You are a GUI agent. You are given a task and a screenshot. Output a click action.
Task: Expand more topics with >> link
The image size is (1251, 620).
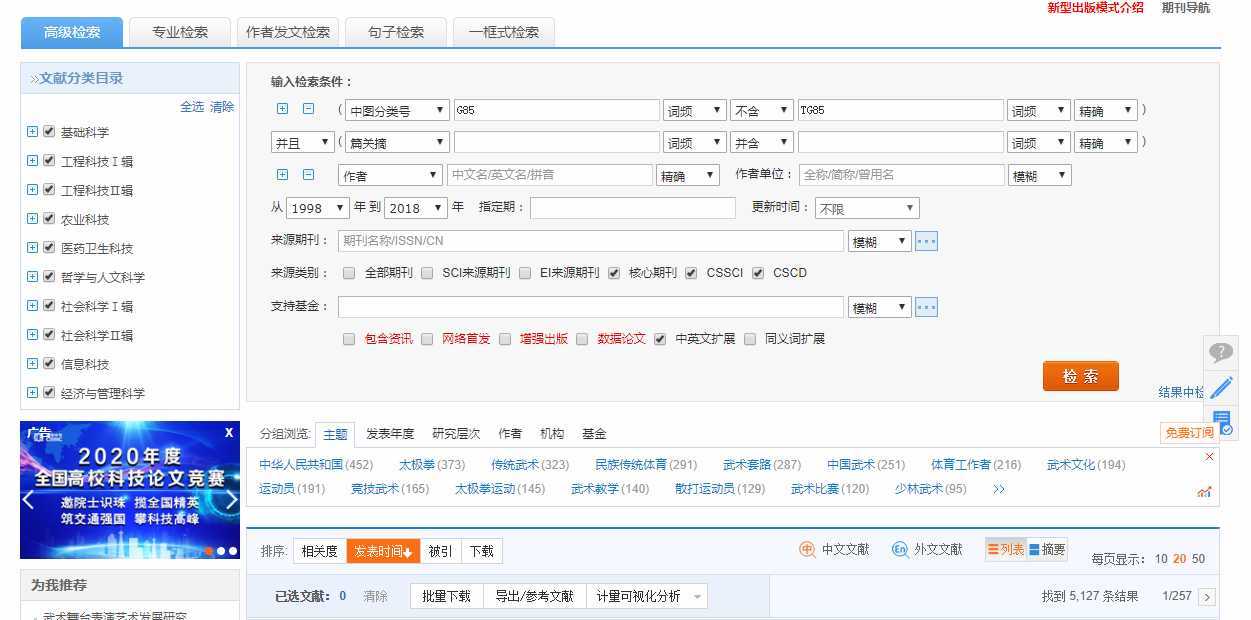[999, 489]
